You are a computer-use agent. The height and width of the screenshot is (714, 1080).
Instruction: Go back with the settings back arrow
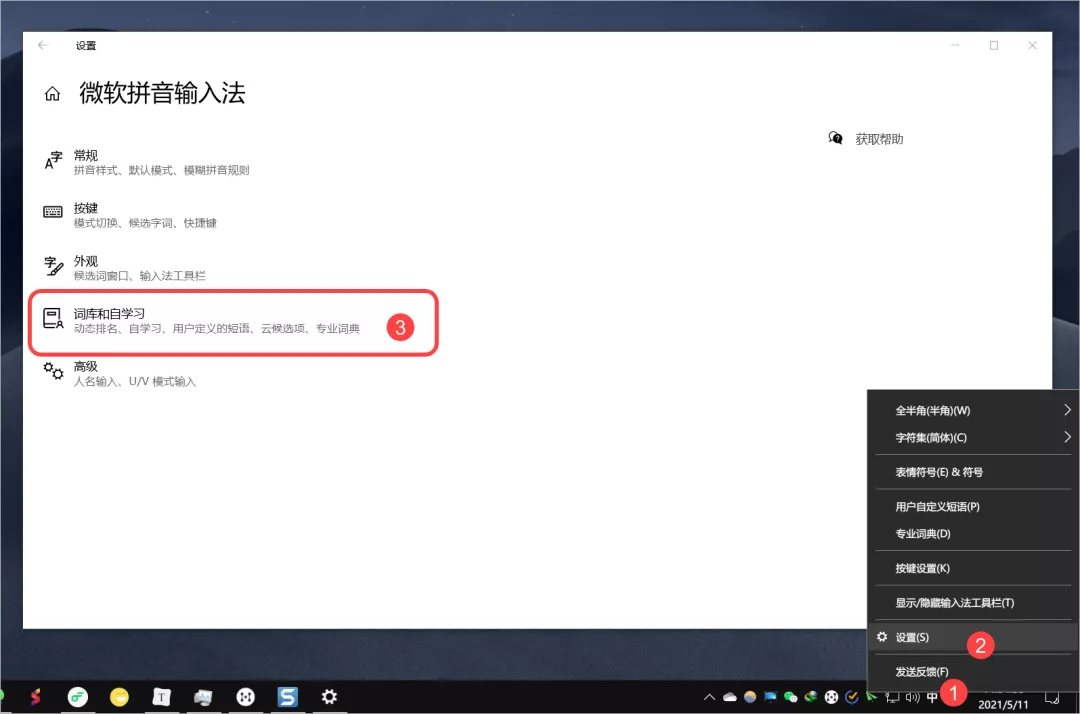(x=43, y=45)
